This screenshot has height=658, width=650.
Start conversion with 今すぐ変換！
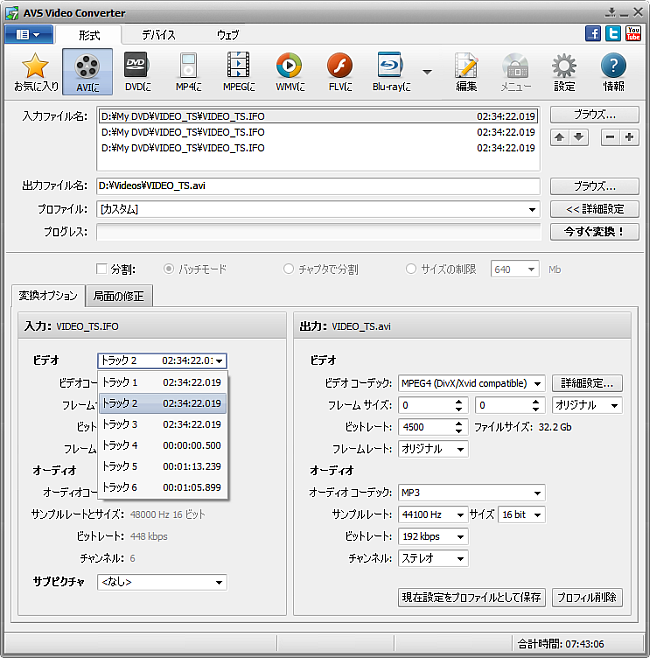click(595, 232)
